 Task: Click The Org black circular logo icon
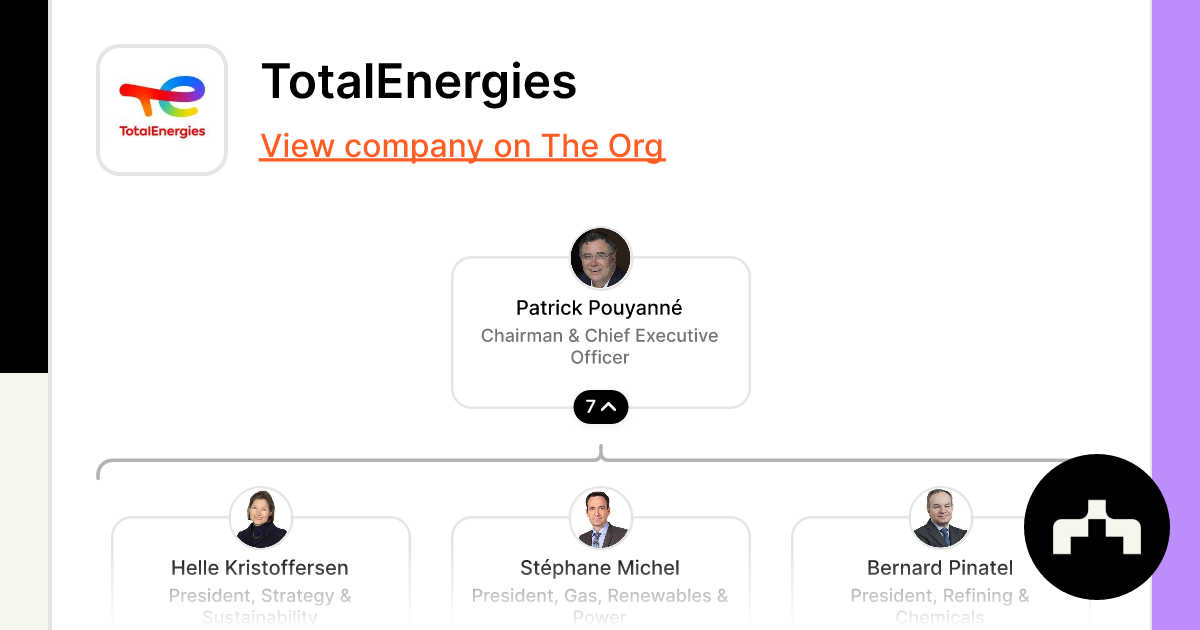click(1097, 527)
